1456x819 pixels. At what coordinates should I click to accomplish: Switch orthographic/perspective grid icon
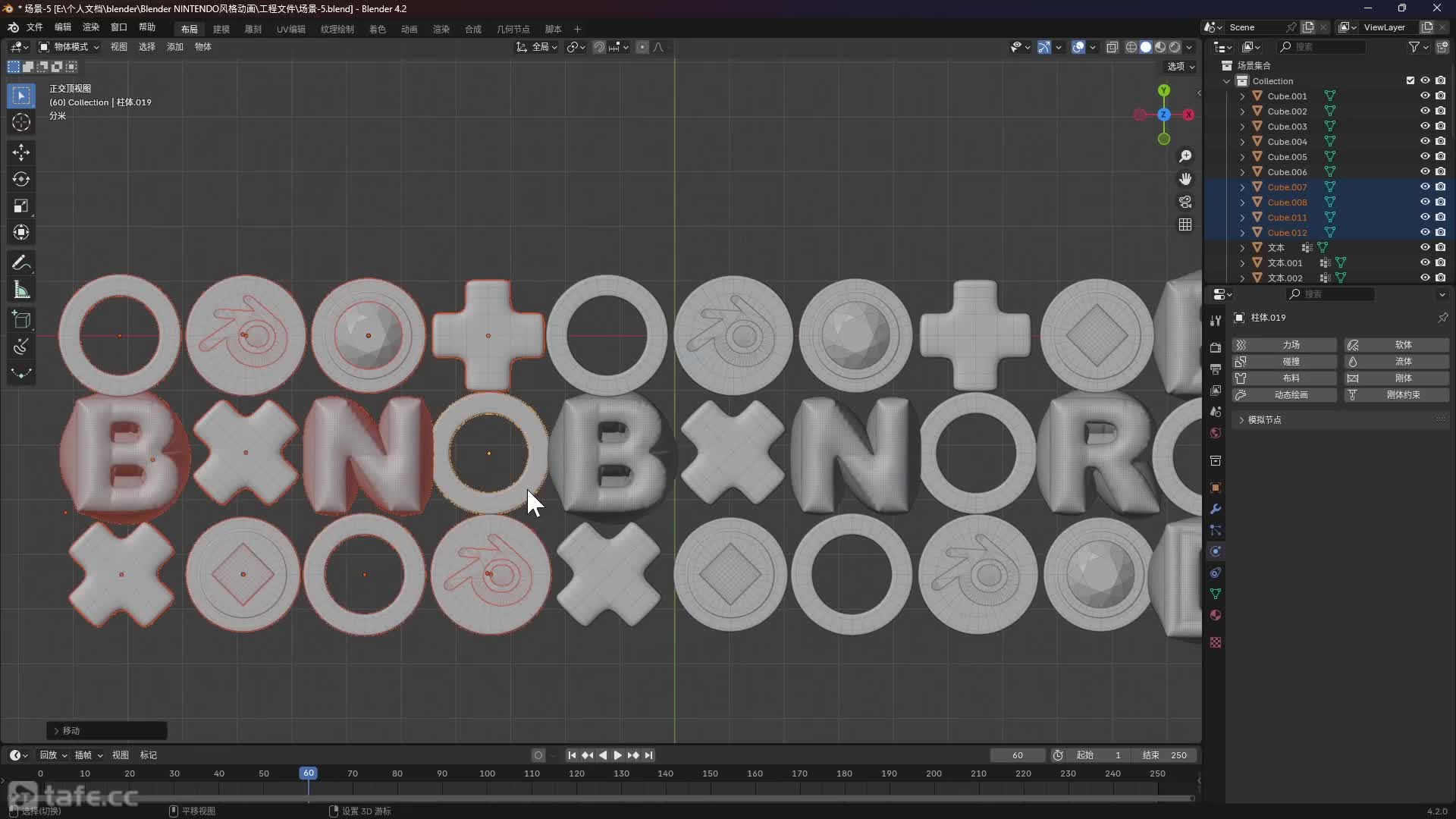coord(1185,224)
